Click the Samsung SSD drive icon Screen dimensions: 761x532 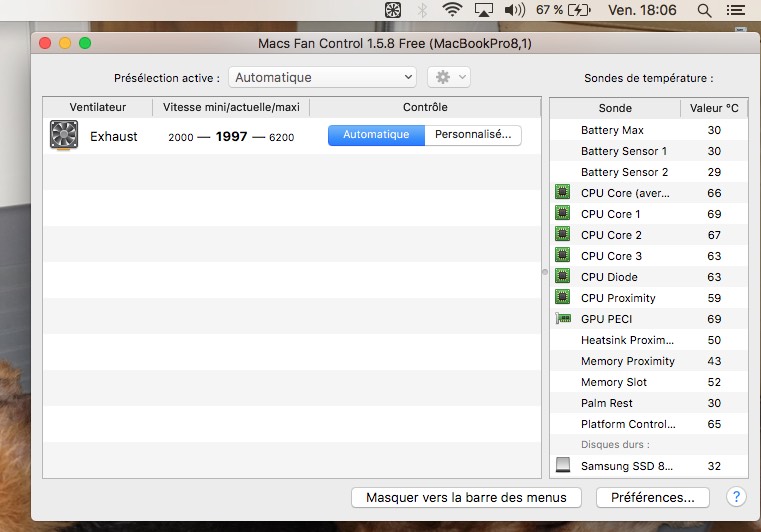pyautogui.click(x=562, y=465)
